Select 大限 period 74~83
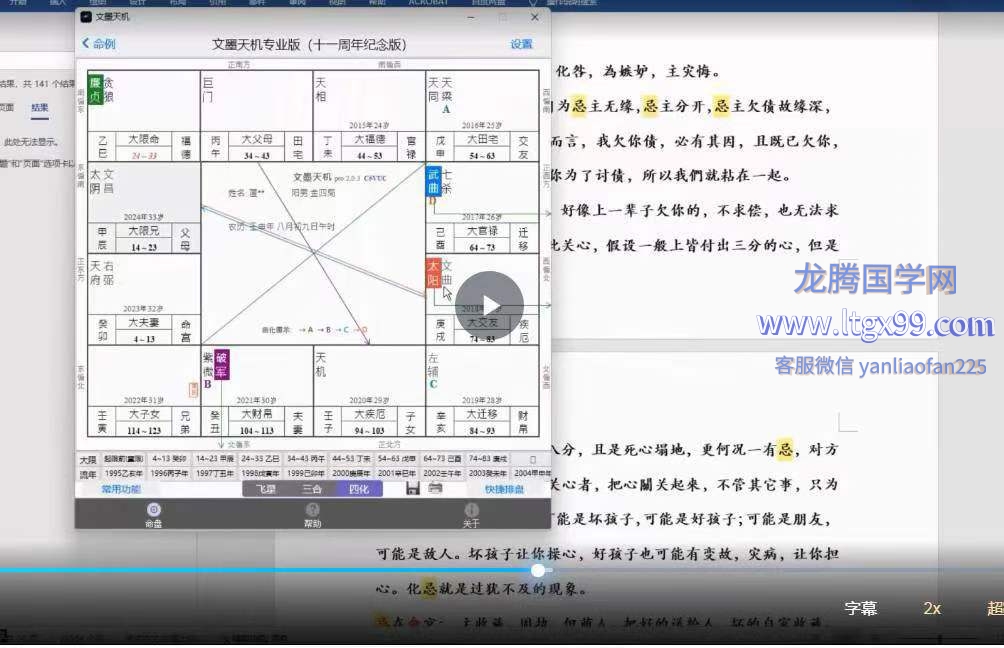The width and height of the screenshot is (1004, 648). pos(487,459)
